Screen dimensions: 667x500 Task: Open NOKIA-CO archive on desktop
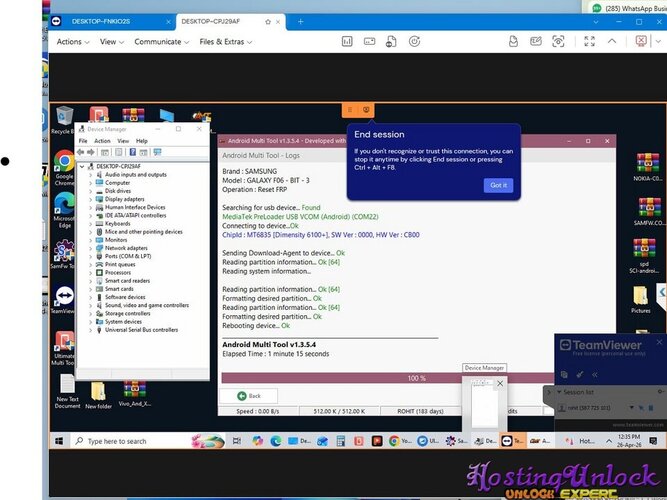[647, 167]
